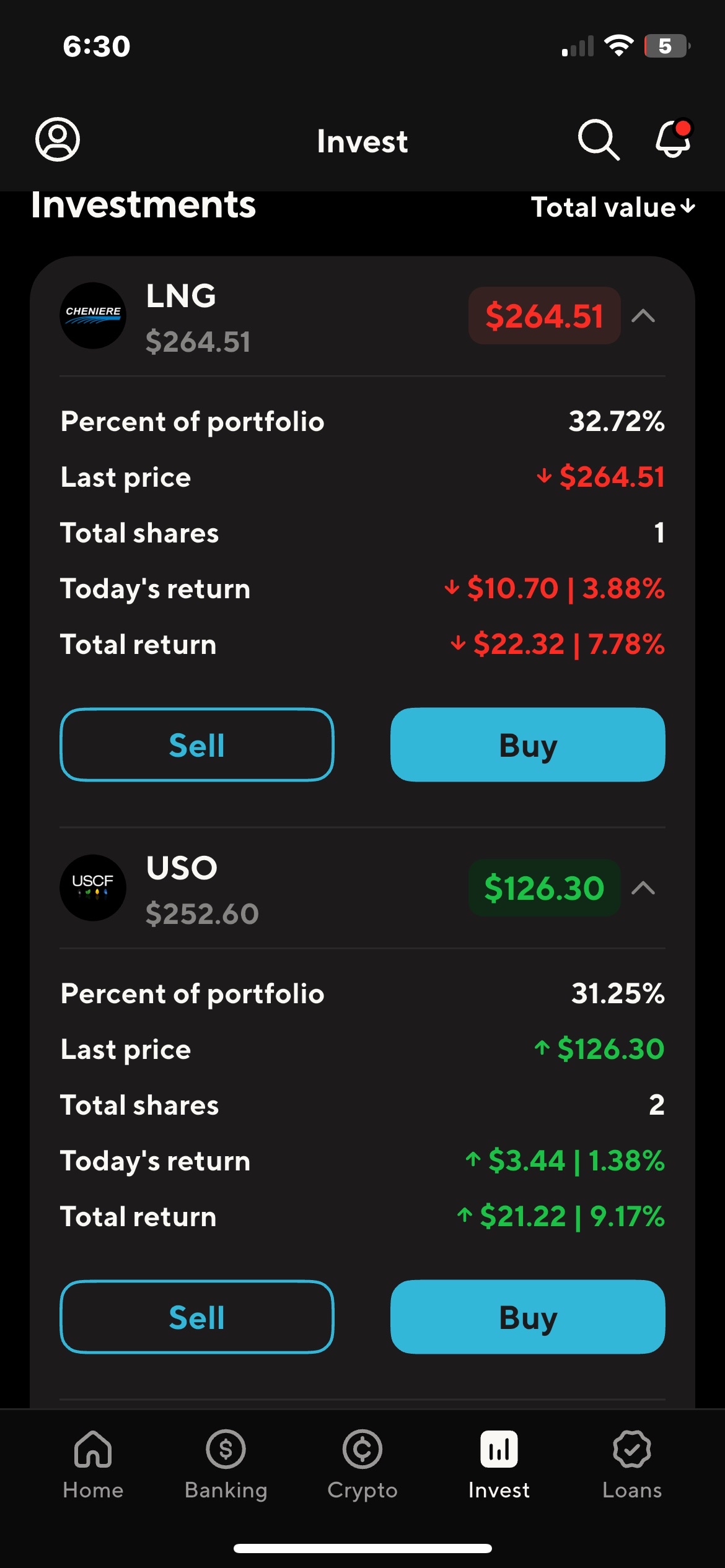Viewport: 725px width, 1568px height.
Task: Collapse the LNG details chevron
Action: (x=643, y=316)
